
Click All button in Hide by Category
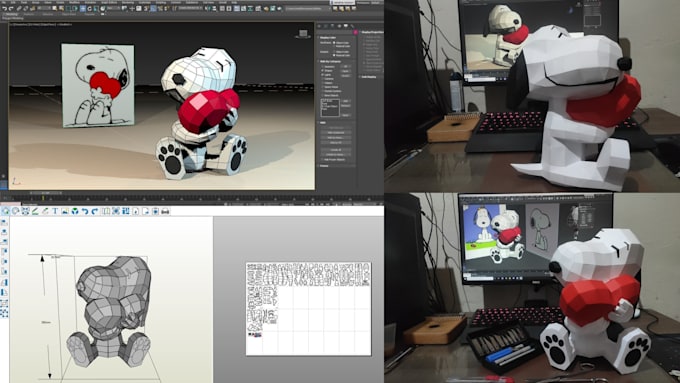346,66
